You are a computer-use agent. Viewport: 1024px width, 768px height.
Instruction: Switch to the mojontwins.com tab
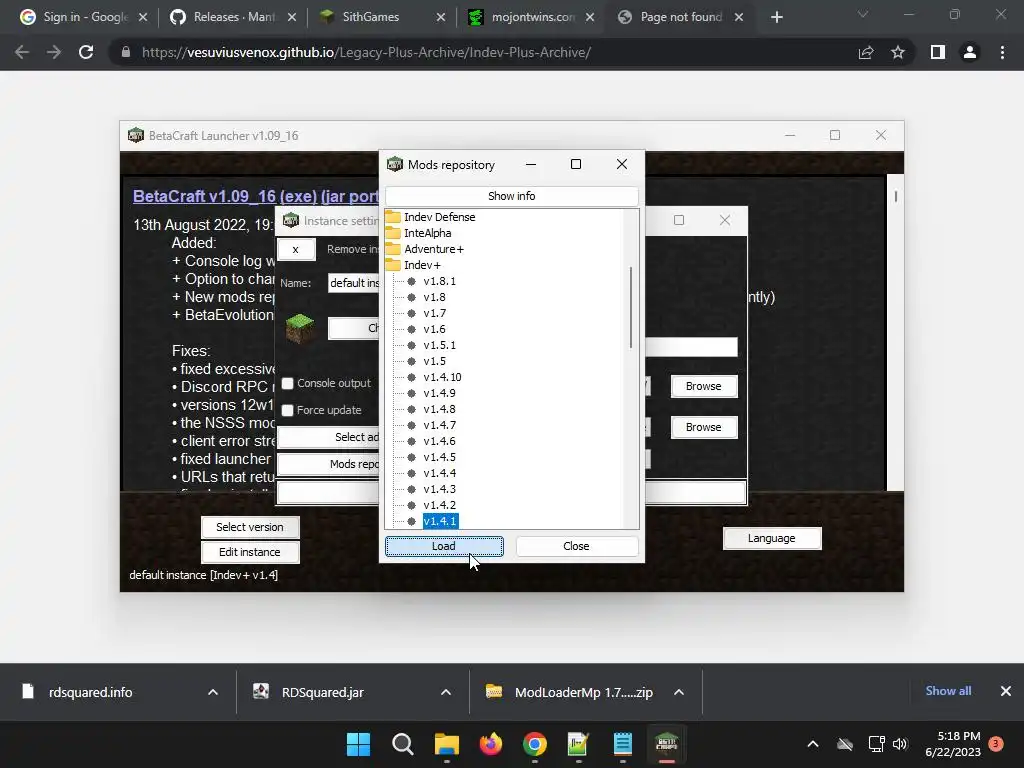[532, 17]
